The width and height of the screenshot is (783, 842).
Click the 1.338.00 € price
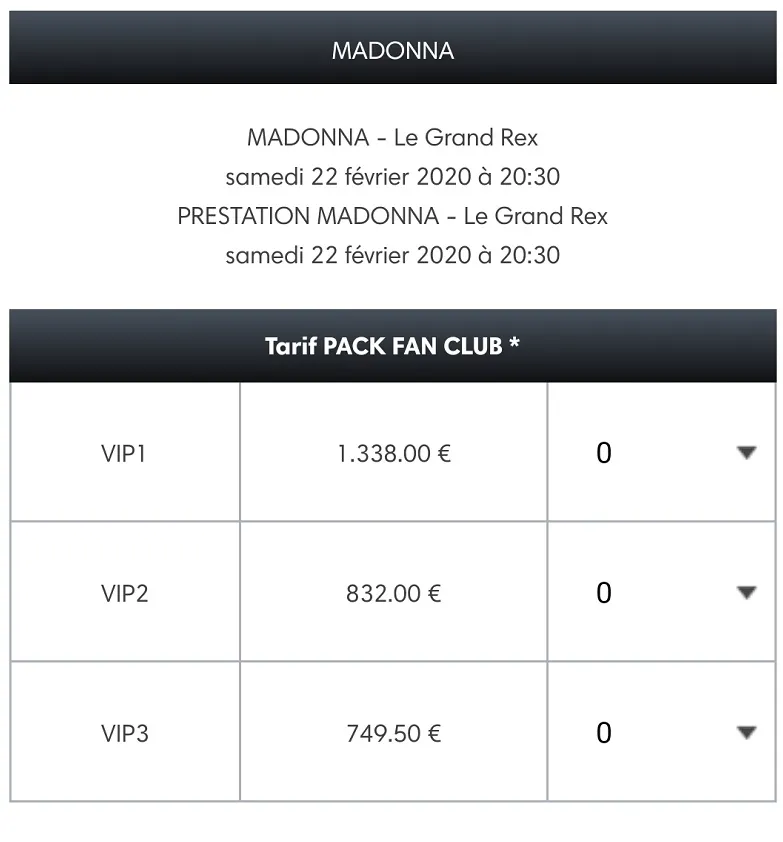(x=394, y=453)
